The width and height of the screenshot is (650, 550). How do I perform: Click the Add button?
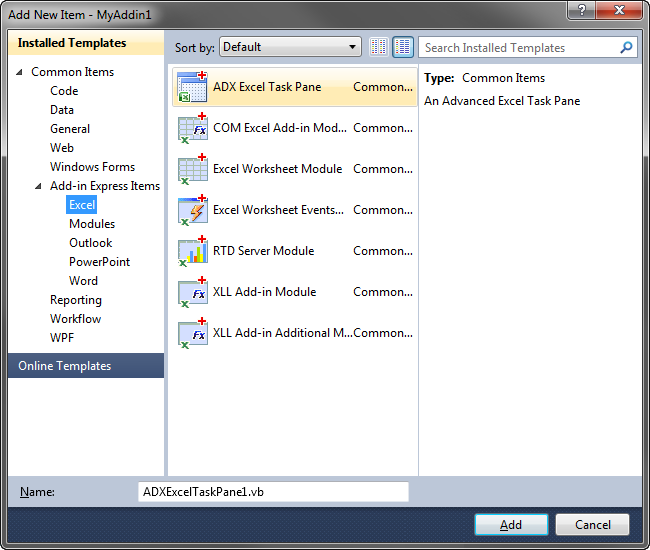(x=511, y=525)
